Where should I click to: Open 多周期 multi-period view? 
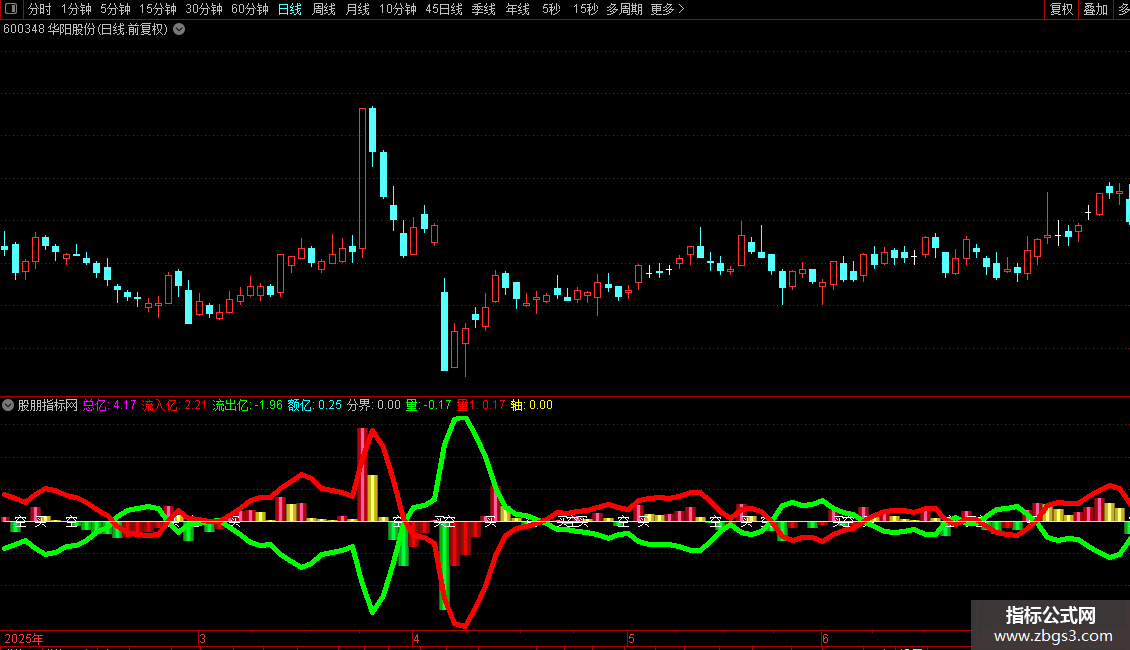624,9
